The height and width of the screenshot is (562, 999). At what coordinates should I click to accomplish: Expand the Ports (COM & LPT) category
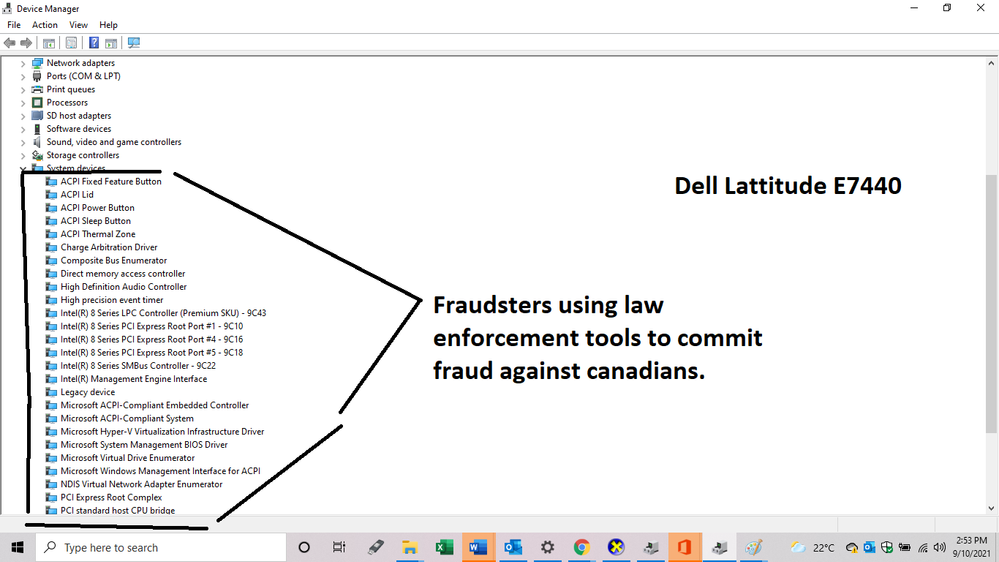pos(23,76)
